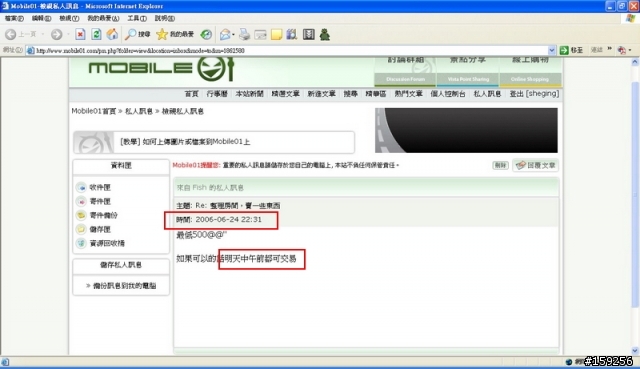The image size is (640, 369).
Task: Click 登出 [sheging] logout link
Action: (534, 94)
